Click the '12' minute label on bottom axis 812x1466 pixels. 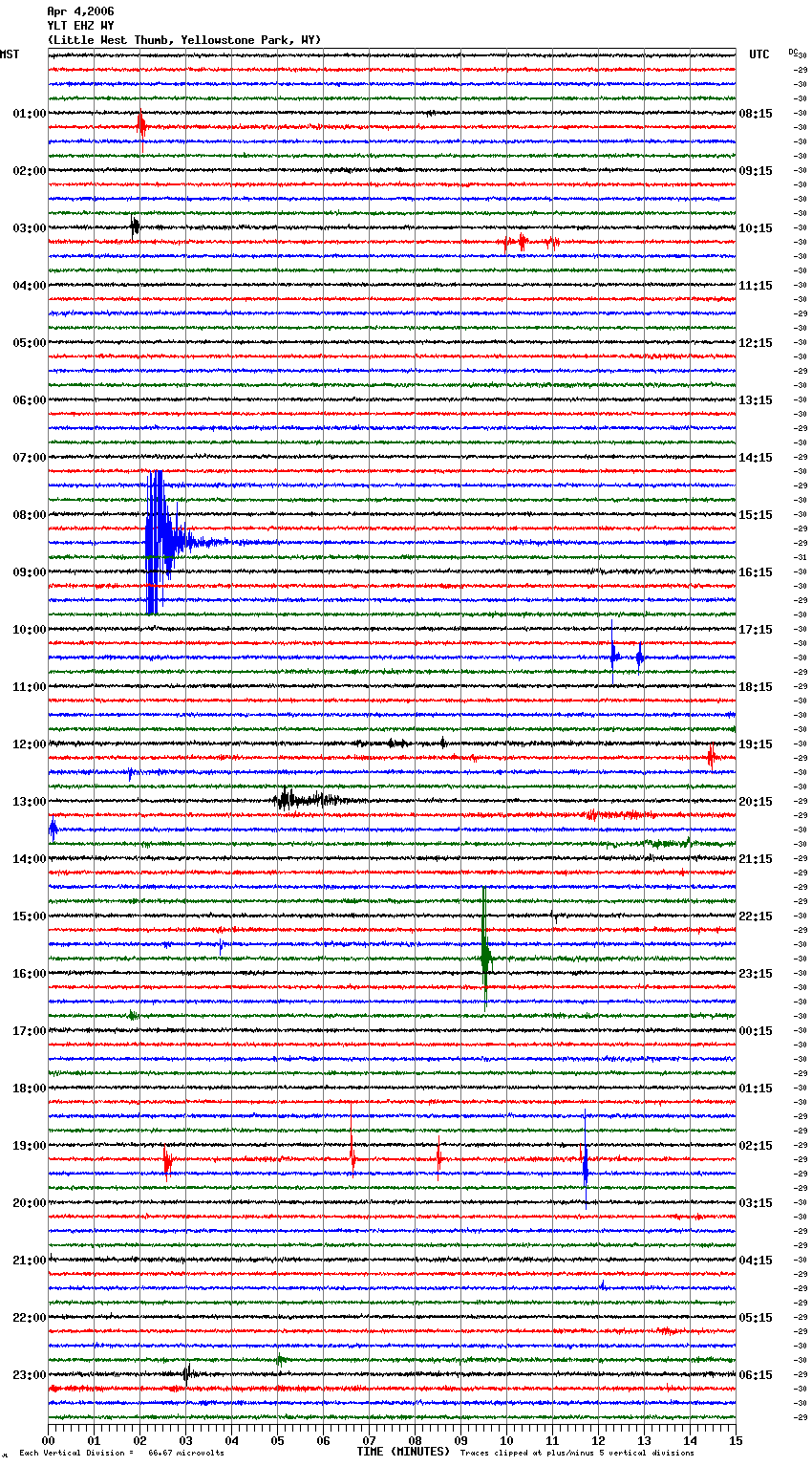pyautogui.click(x=598, y=1440)
